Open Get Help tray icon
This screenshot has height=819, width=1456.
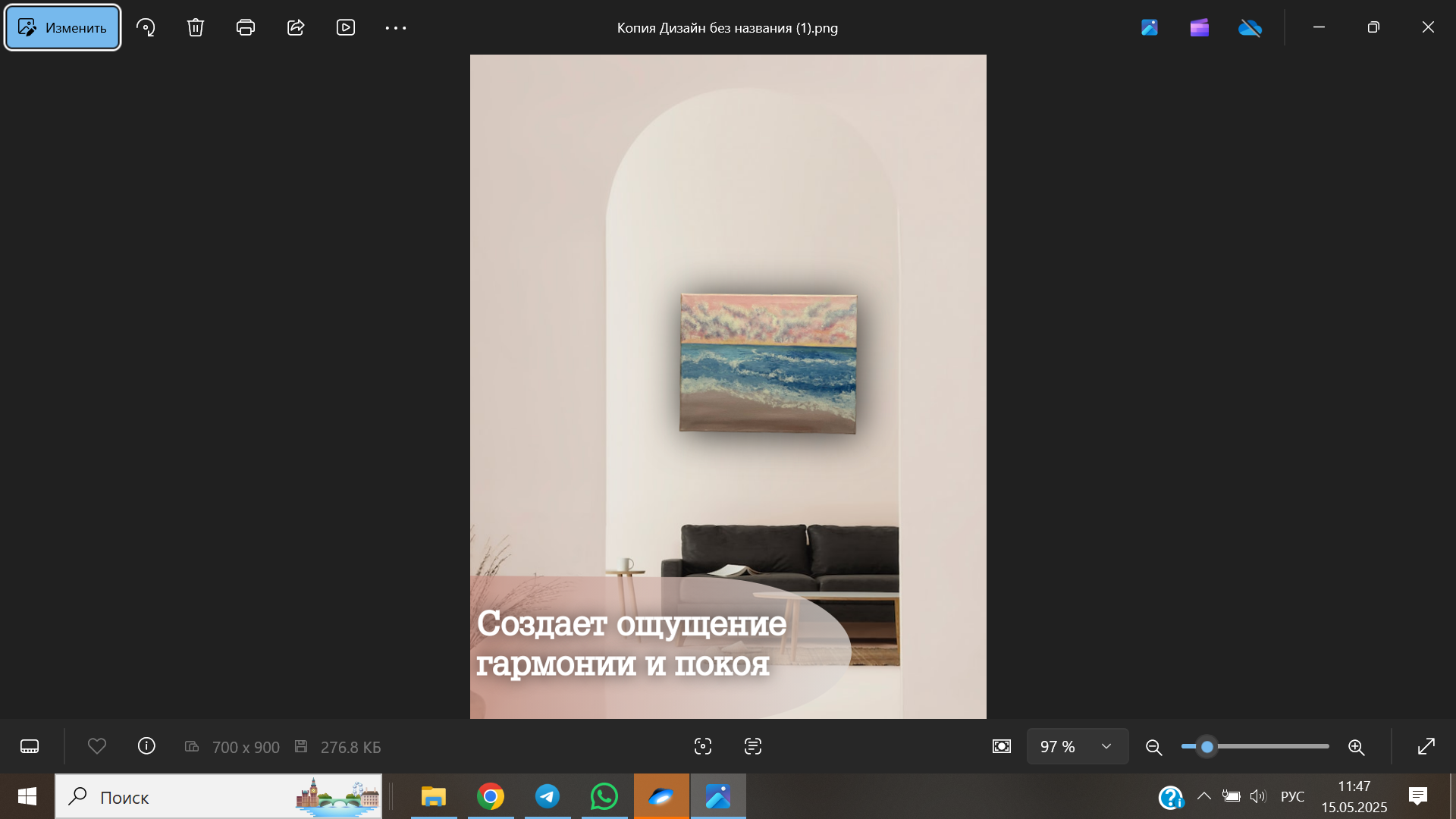(1171, 797)
